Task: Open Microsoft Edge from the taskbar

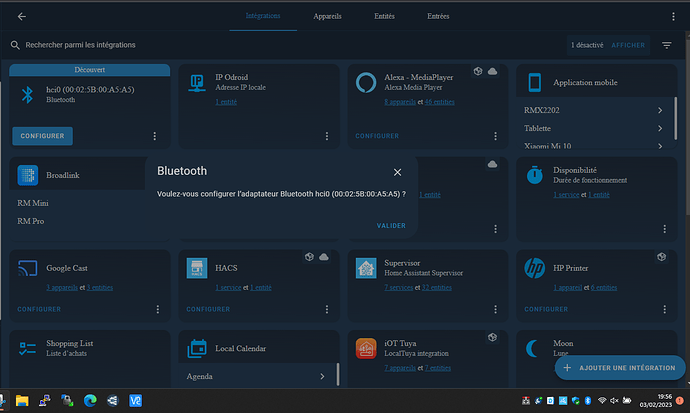Action: 90,400
